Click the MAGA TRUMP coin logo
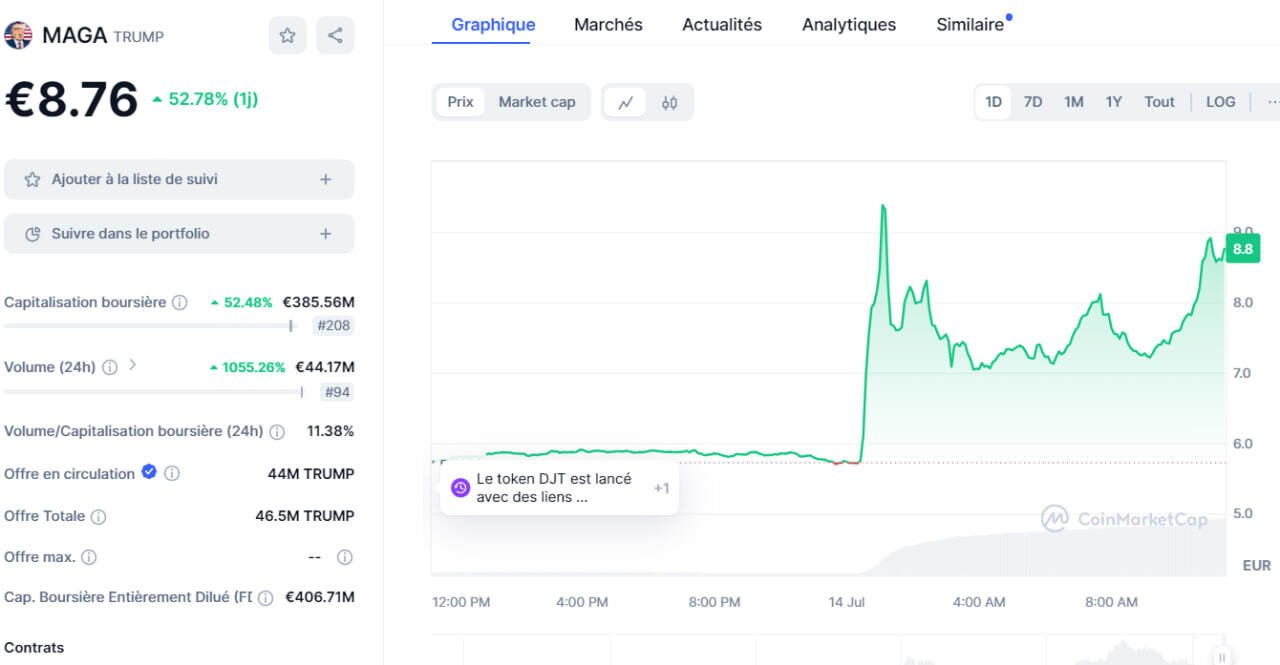The height and width of the screenshot is (665, 1280). [18, 36]
